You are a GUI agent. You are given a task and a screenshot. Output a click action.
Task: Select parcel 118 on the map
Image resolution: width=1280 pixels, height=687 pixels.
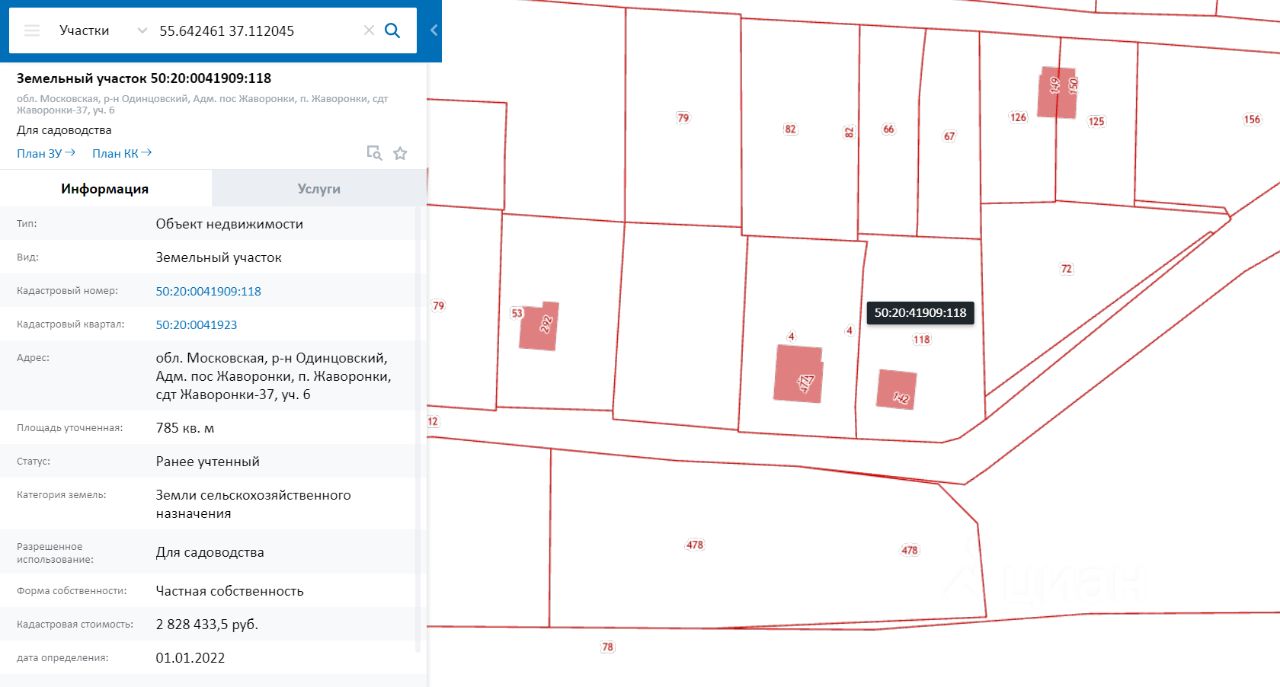[921, 339]
